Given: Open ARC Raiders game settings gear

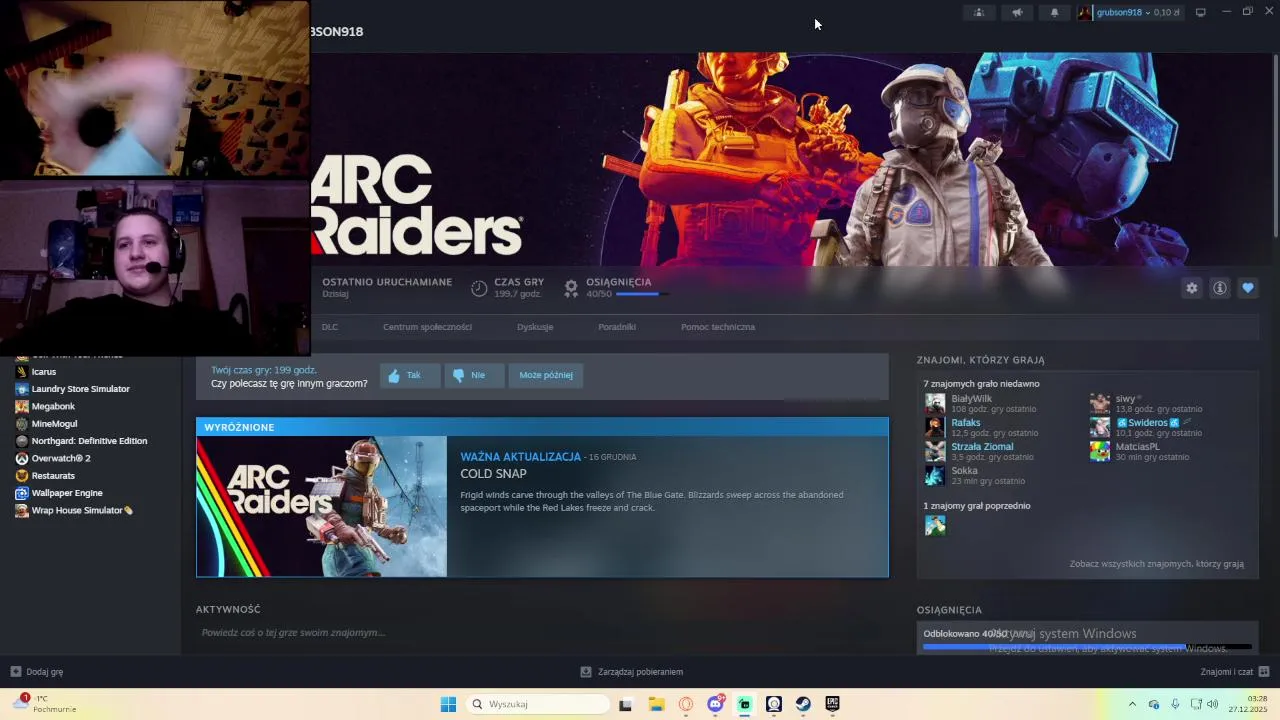Looking at the screenshot, I should (1192, 288).
